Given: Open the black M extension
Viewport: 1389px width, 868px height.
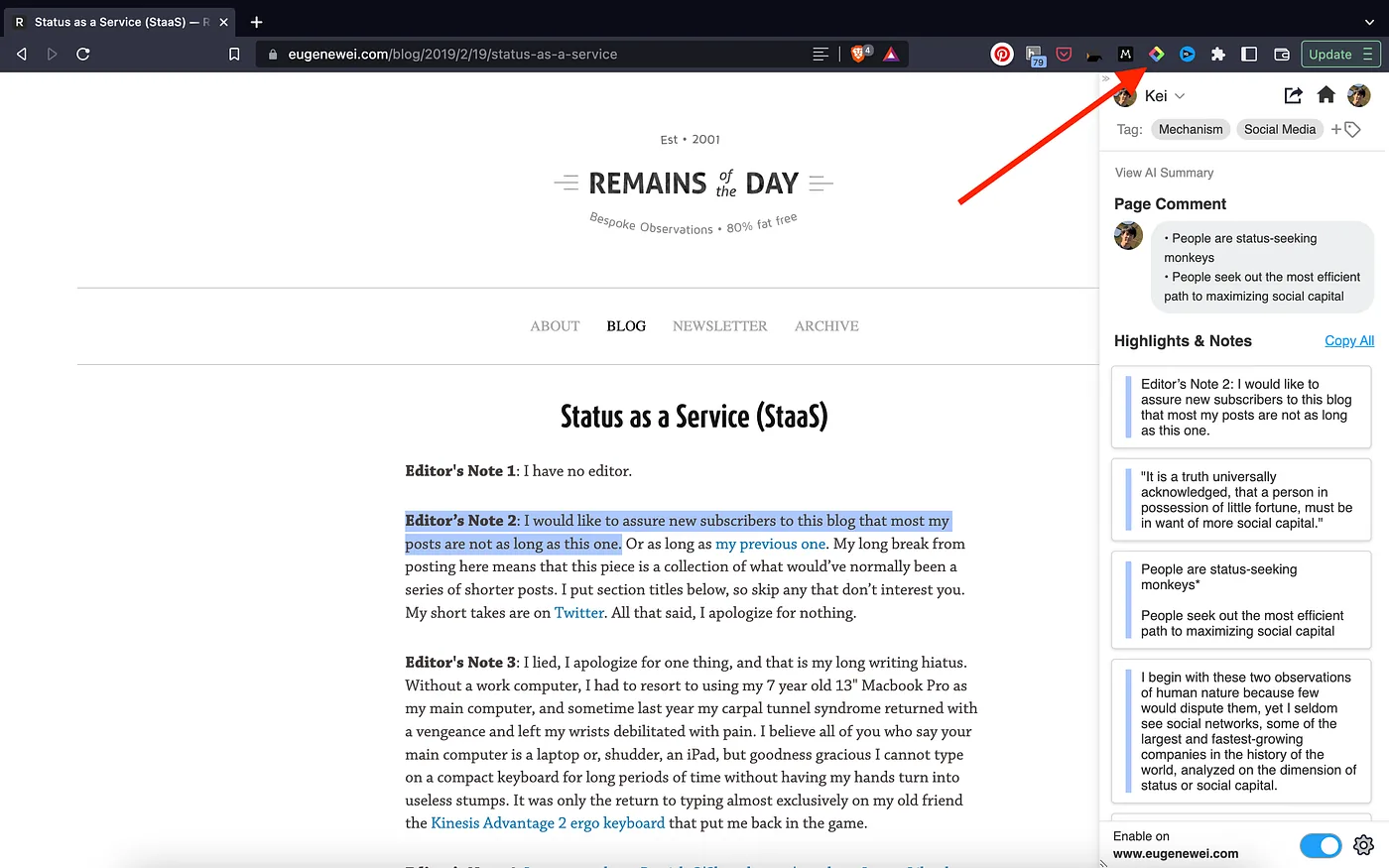Looking at the screenshot, I should pos(1125,55).
